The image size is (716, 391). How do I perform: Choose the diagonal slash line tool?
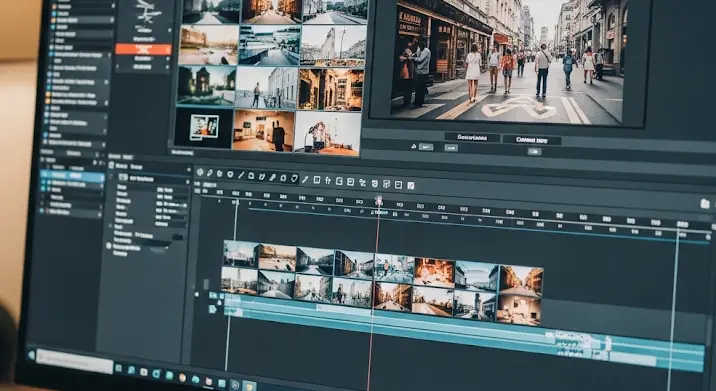[241, 175]
